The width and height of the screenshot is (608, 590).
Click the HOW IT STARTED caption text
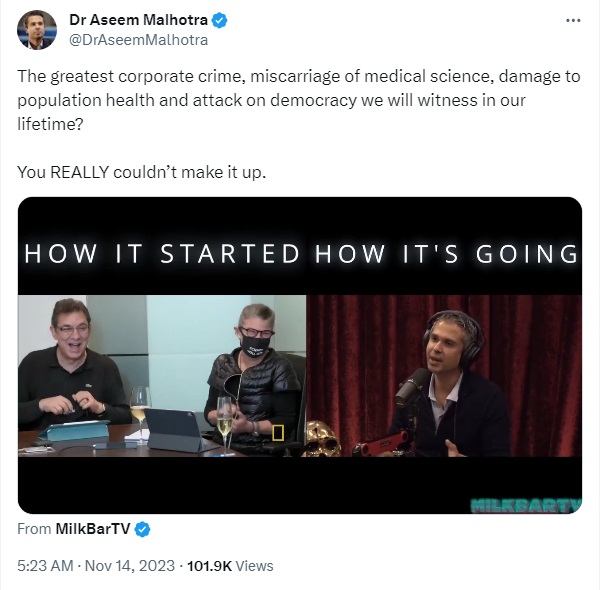pos(162,254)
